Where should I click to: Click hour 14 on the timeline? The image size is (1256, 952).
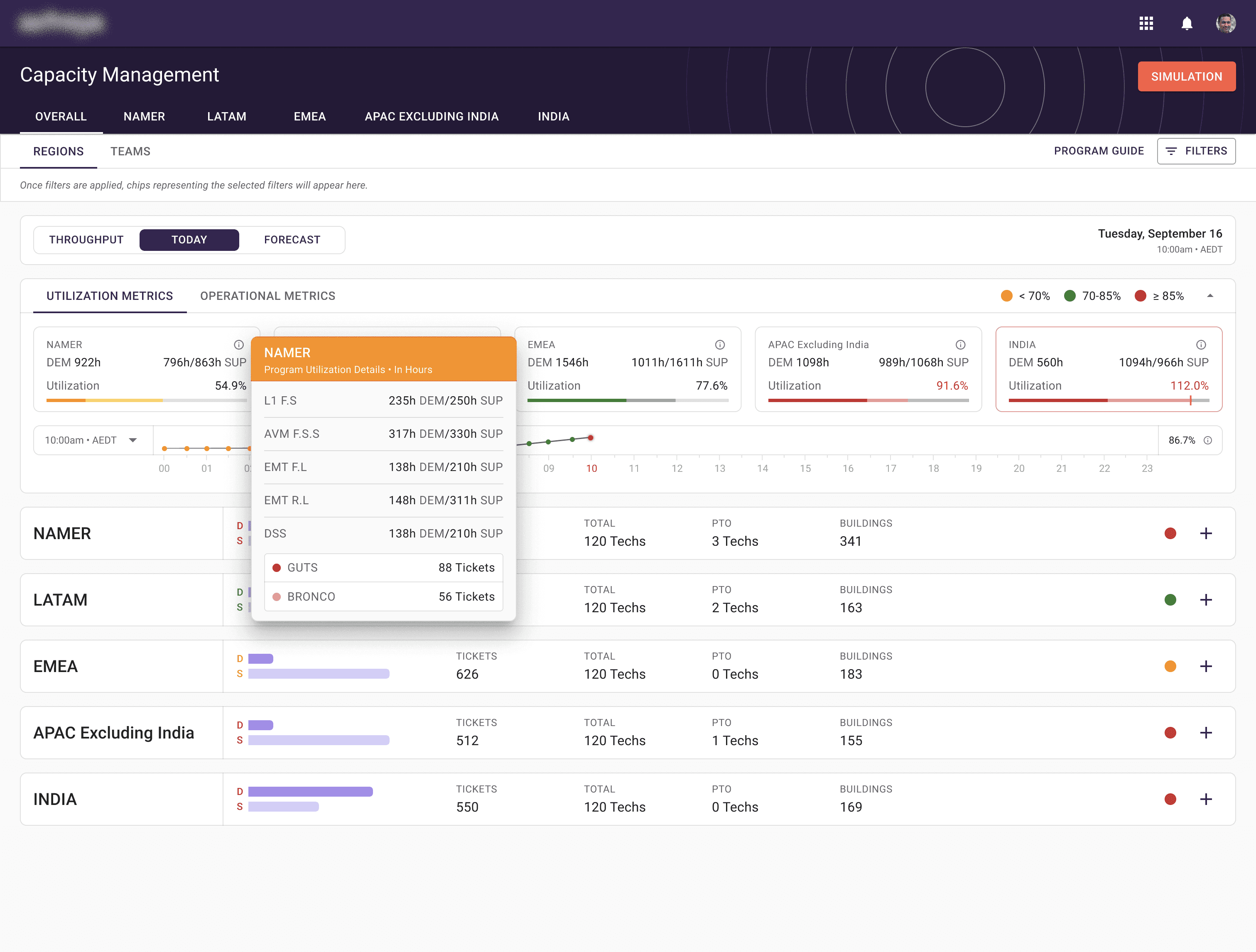(763, 468)
